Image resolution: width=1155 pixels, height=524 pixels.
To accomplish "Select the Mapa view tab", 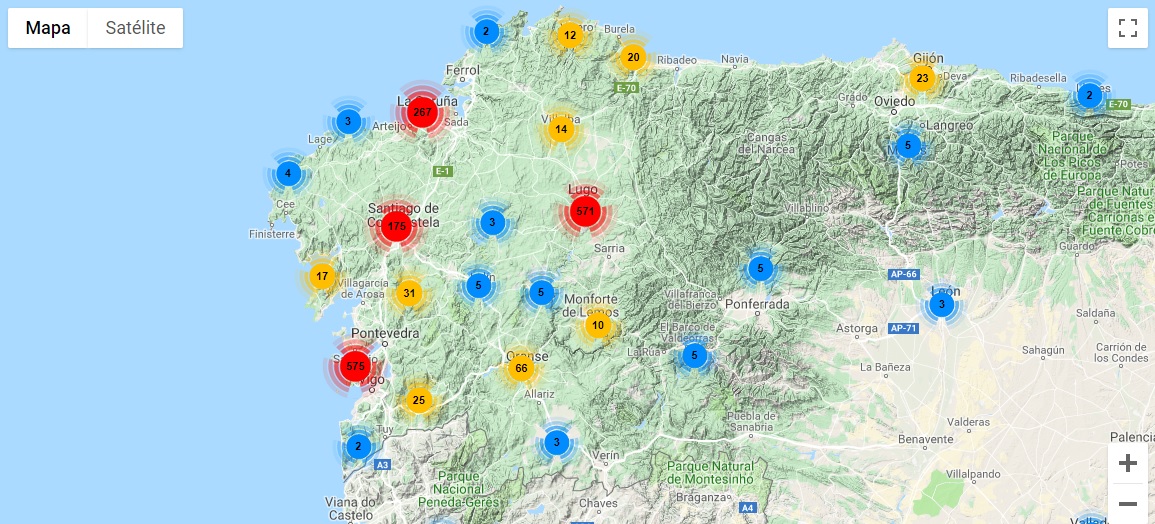I will tap(48, 28).
